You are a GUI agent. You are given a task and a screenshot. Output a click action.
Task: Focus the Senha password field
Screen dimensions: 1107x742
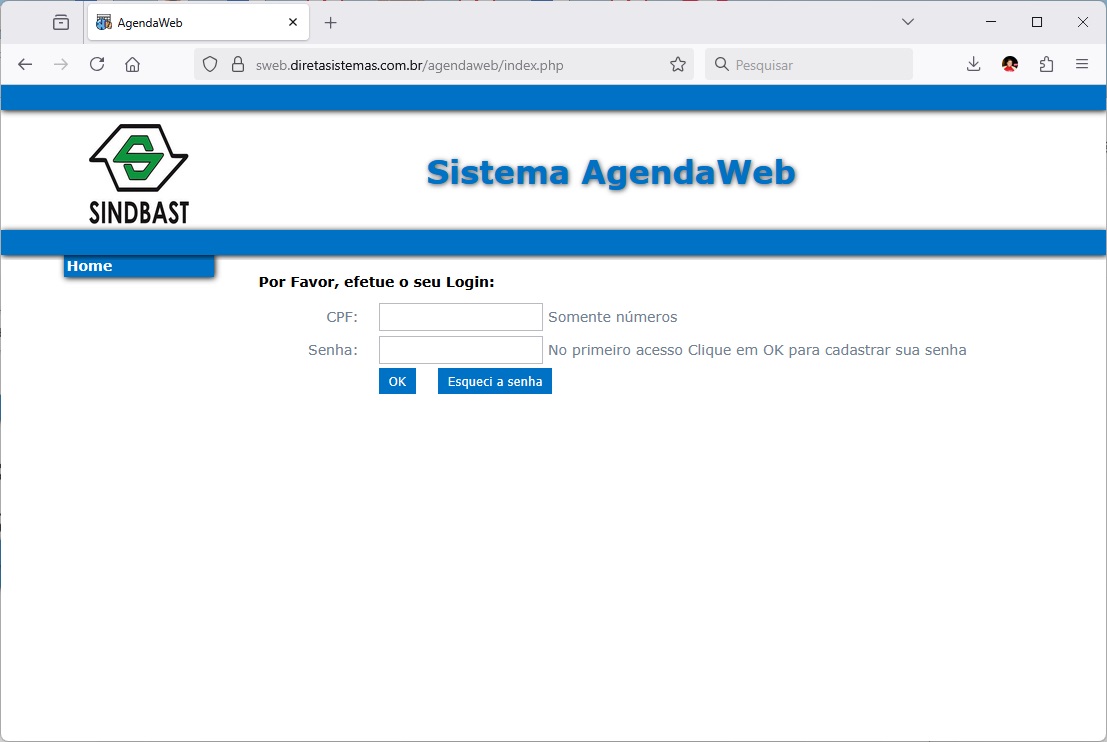[x=461, y=350]
